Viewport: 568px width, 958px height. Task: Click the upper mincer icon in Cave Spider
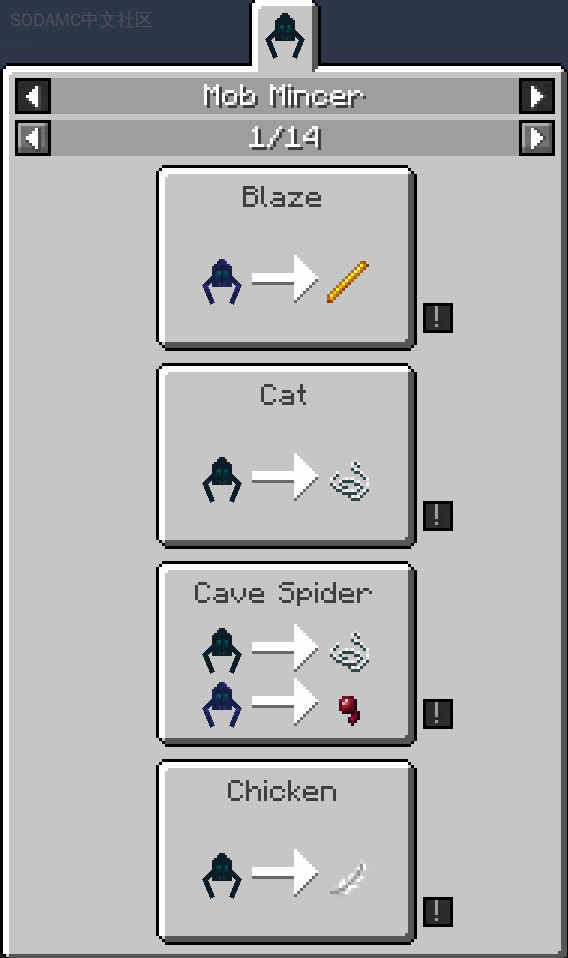(222, 651)
